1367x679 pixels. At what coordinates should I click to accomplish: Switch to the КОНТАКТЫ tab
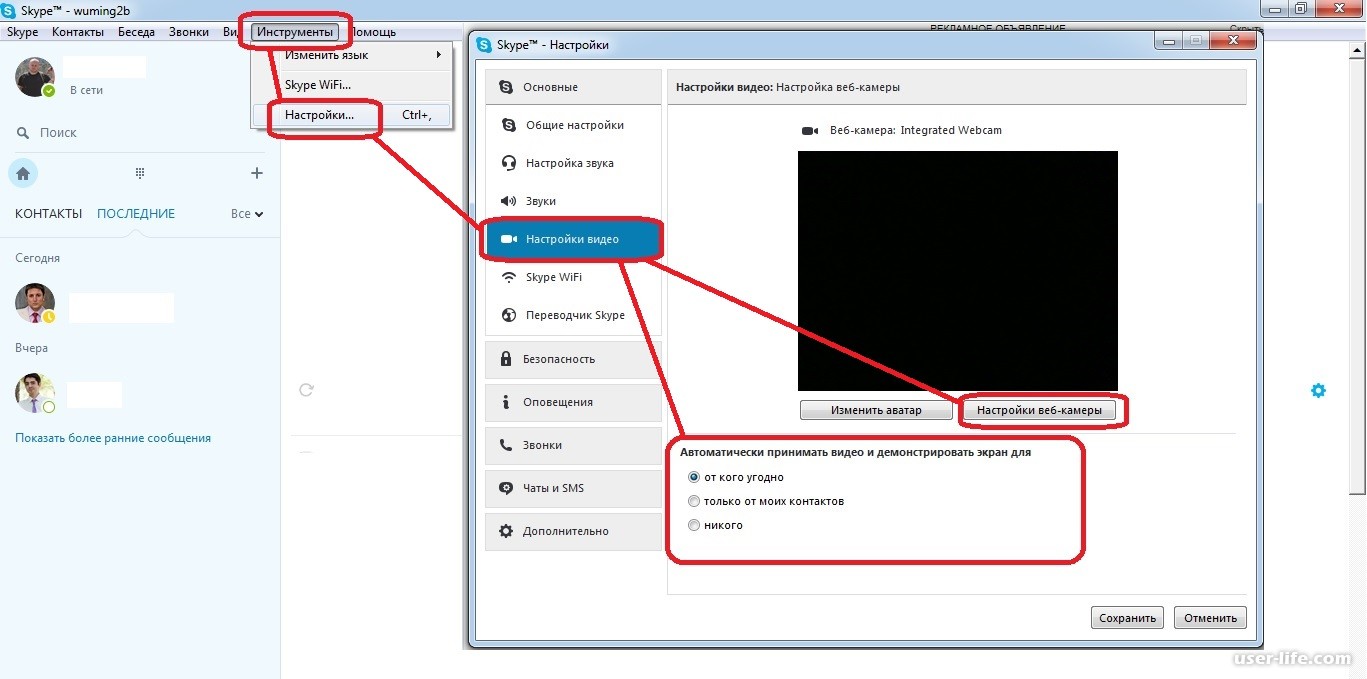point(49,213)
